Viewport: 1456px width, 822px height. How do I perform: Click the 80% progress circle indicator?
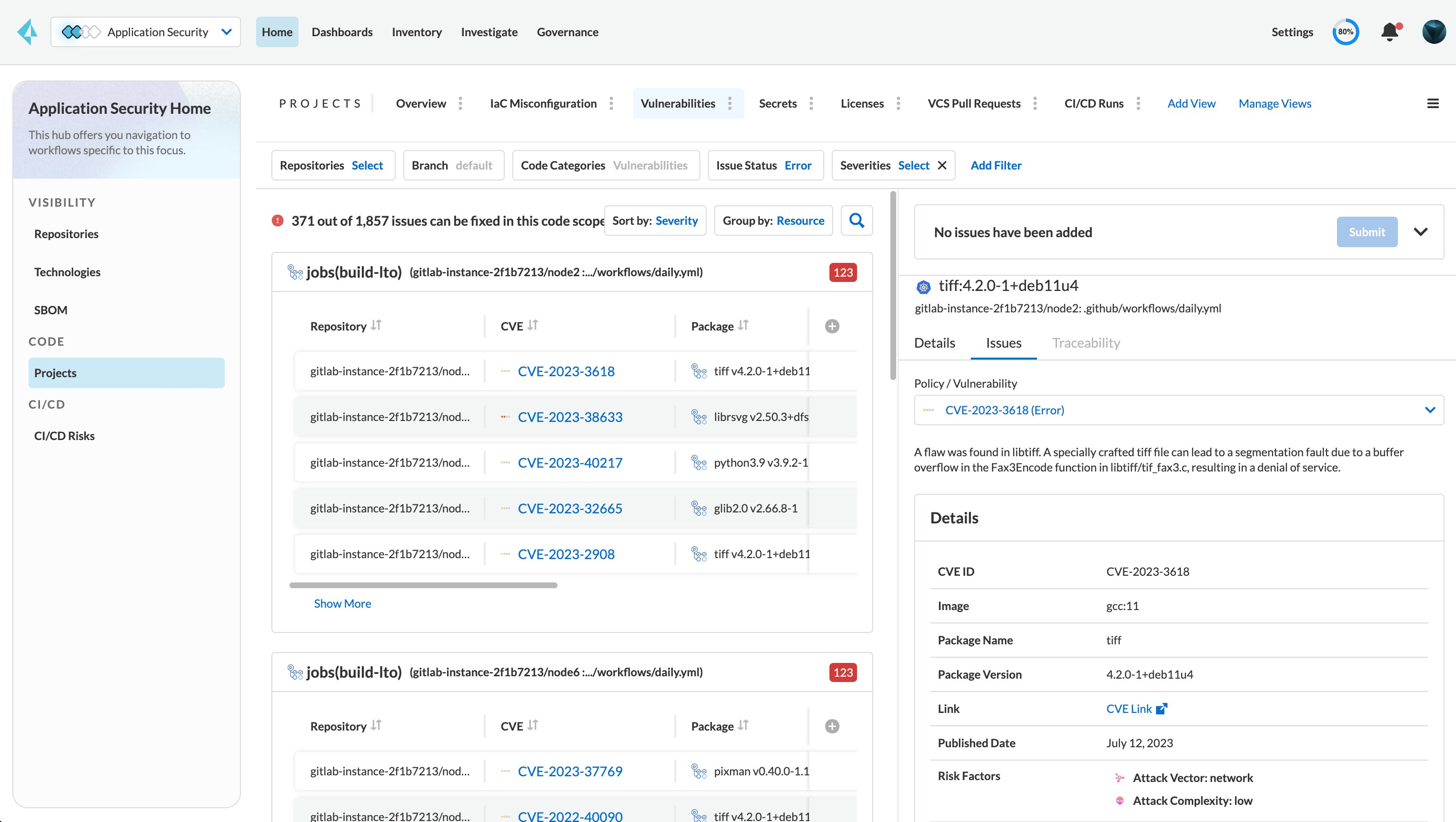pos(1345,32)
